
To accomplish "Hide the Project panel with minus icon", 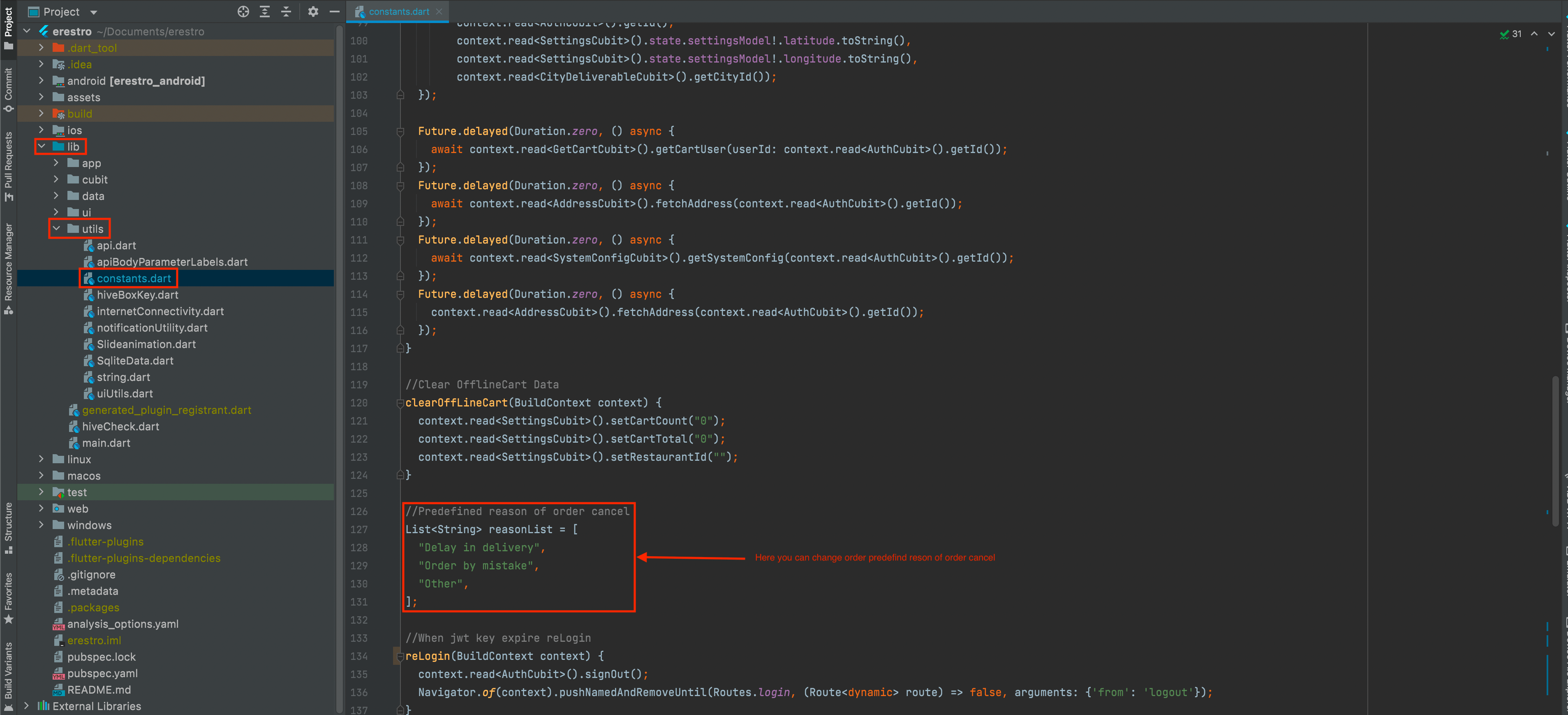I will pyautogui.click(x=334, y=12).
